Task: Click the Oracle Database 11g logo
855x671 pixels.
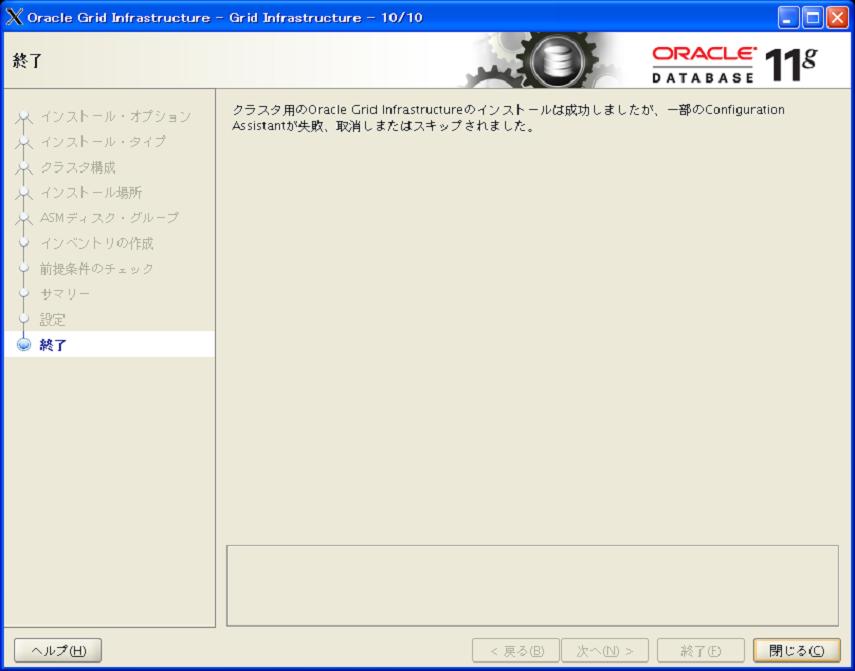Action: 734,64
